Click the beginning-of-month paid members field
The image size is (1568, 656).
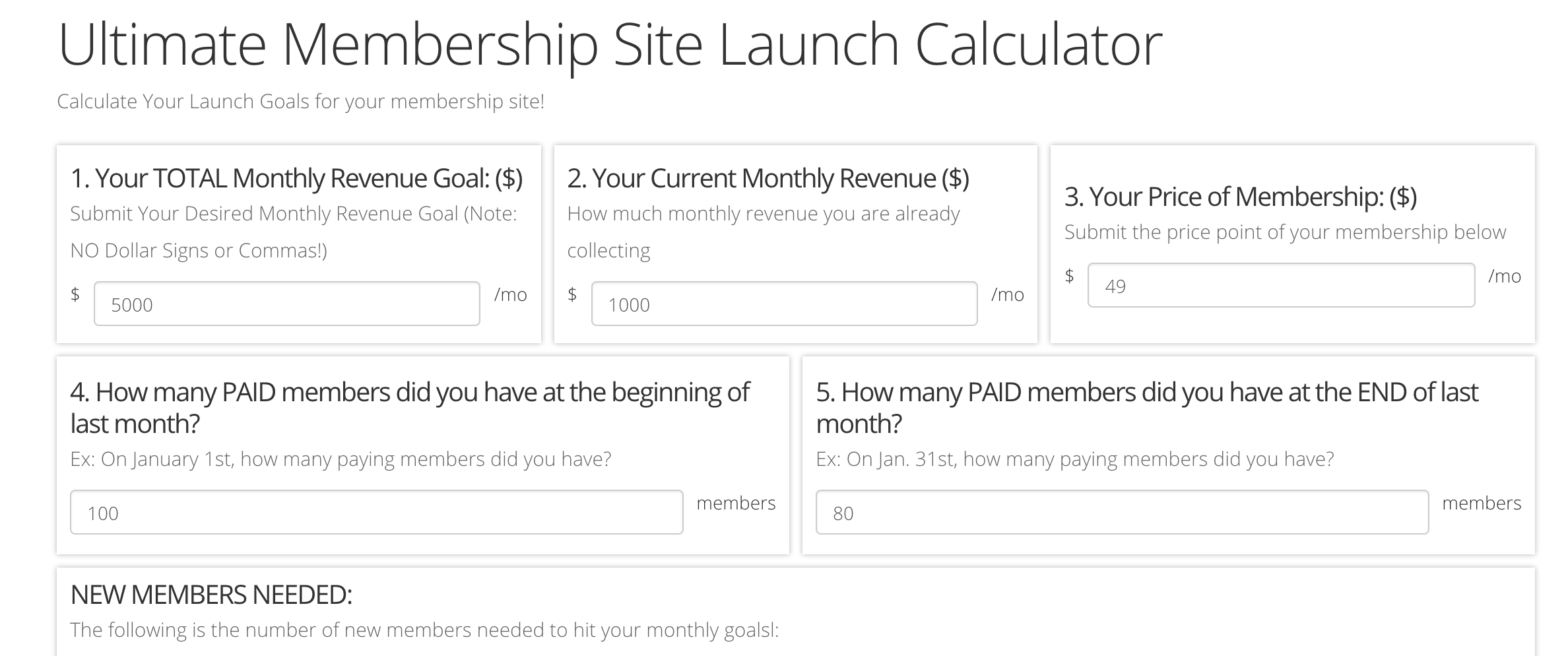click(x=376, y=512)
